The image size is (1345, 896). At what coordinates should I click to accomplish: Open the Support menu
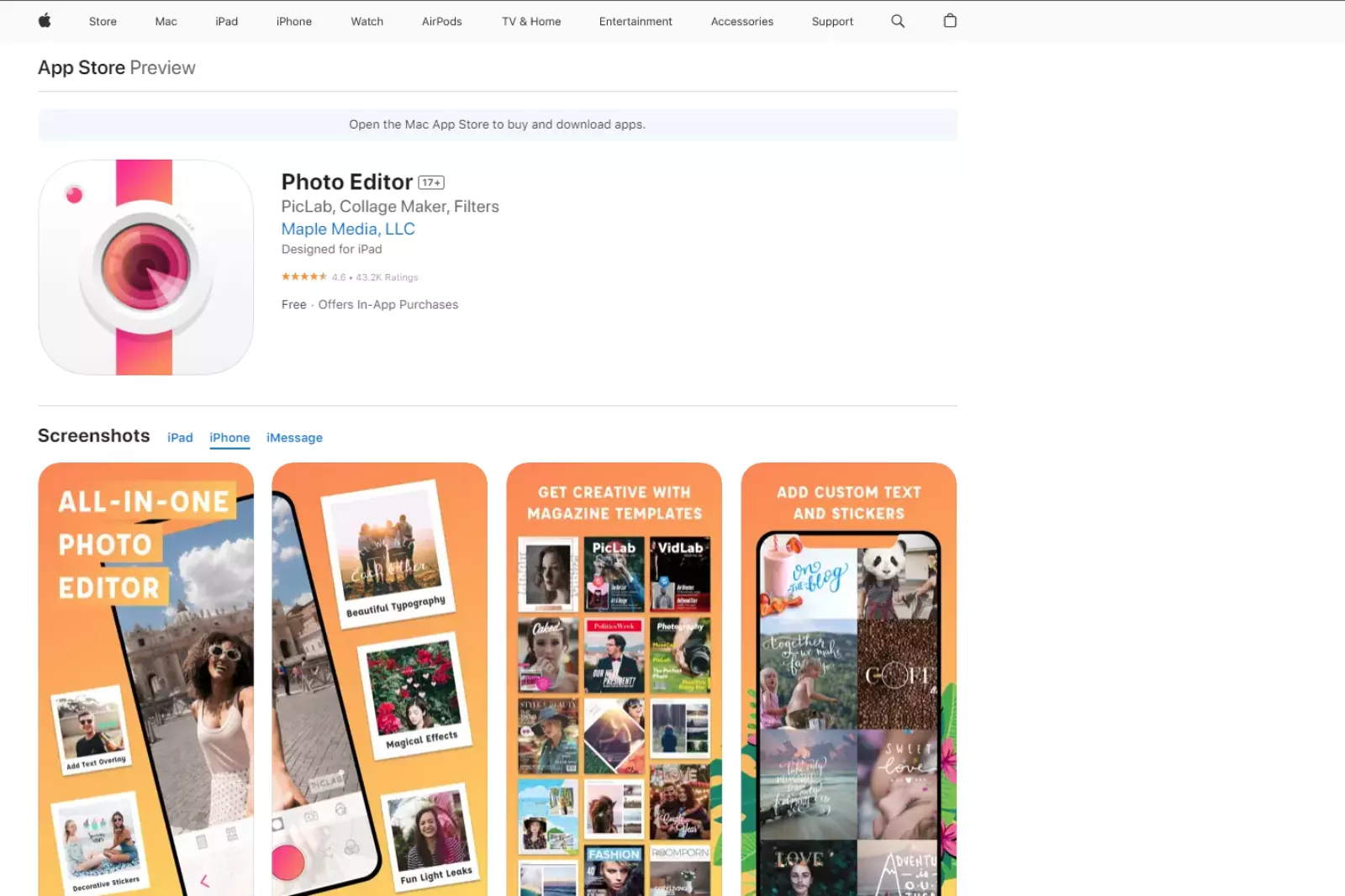(832, 22)
